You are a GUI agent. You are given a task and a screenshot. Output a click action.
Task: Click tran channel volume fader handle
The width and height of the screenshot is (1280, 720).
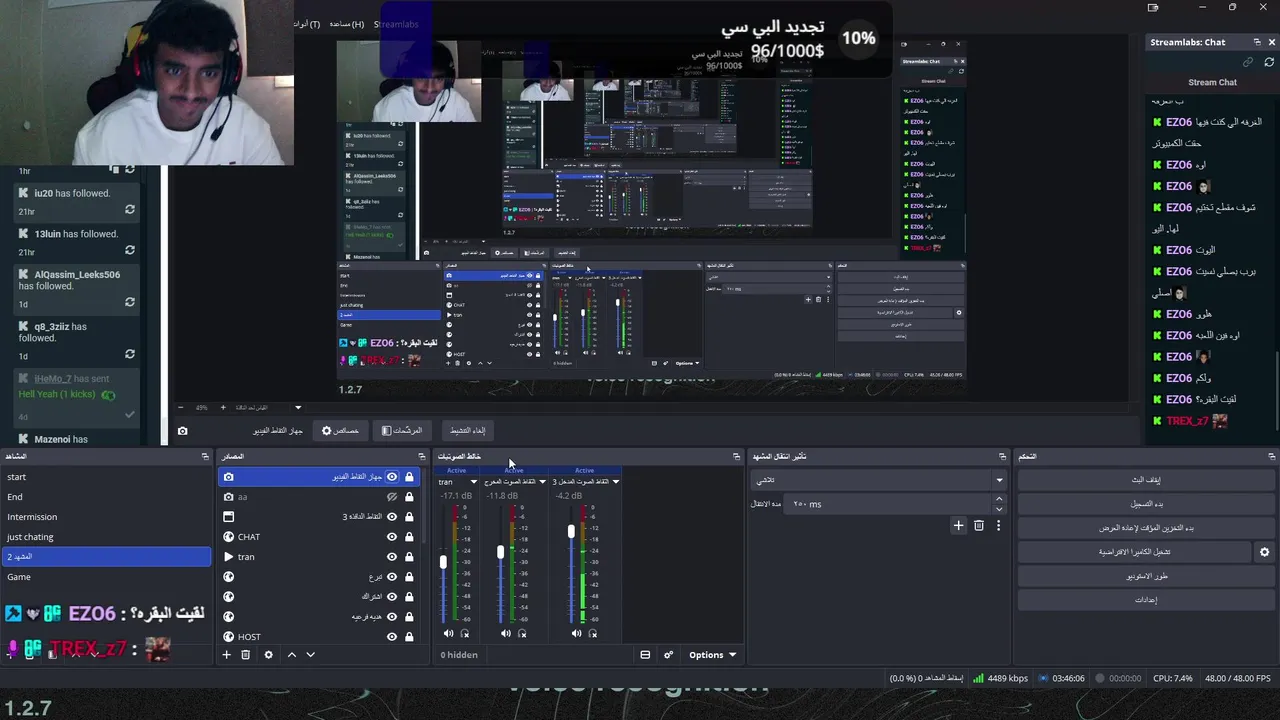pos(443,563)
